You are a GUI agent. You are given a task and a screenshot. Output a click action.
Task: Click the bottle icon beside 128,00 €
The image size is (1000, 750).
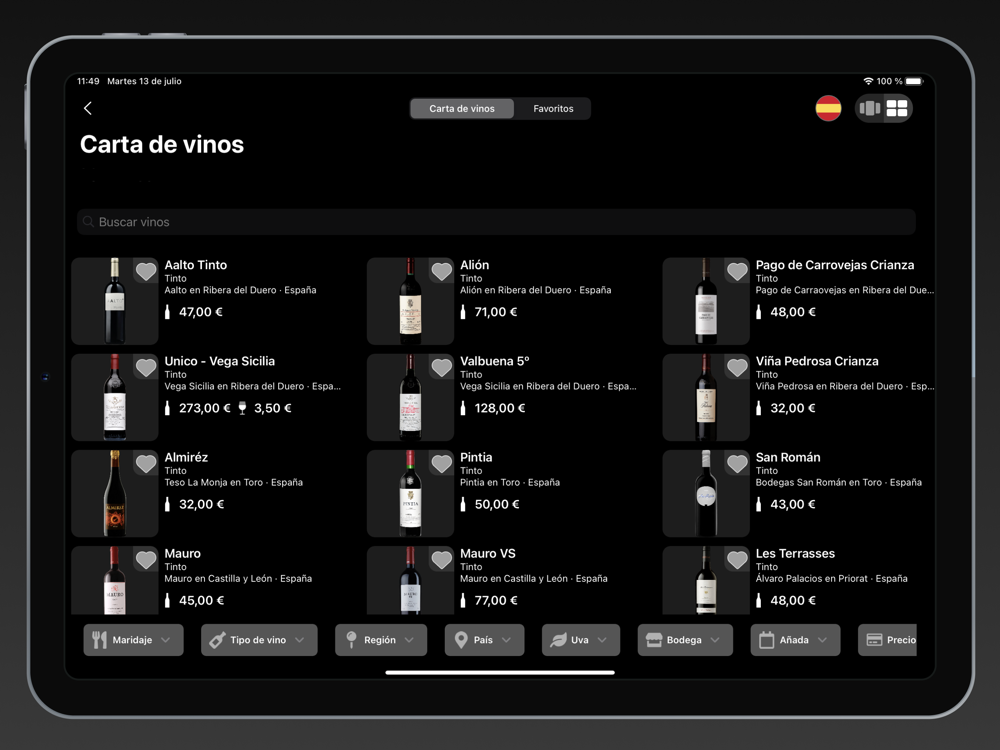pyautogui.click(x=463, y=408)
